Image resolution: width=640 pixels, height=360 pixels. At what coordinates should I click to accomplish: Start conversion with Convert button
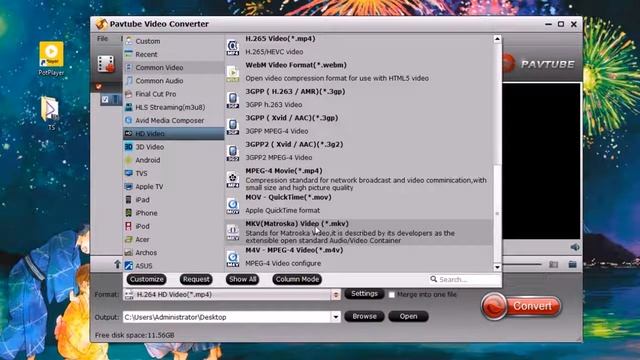pyautogui.click(x=521, y=306)
